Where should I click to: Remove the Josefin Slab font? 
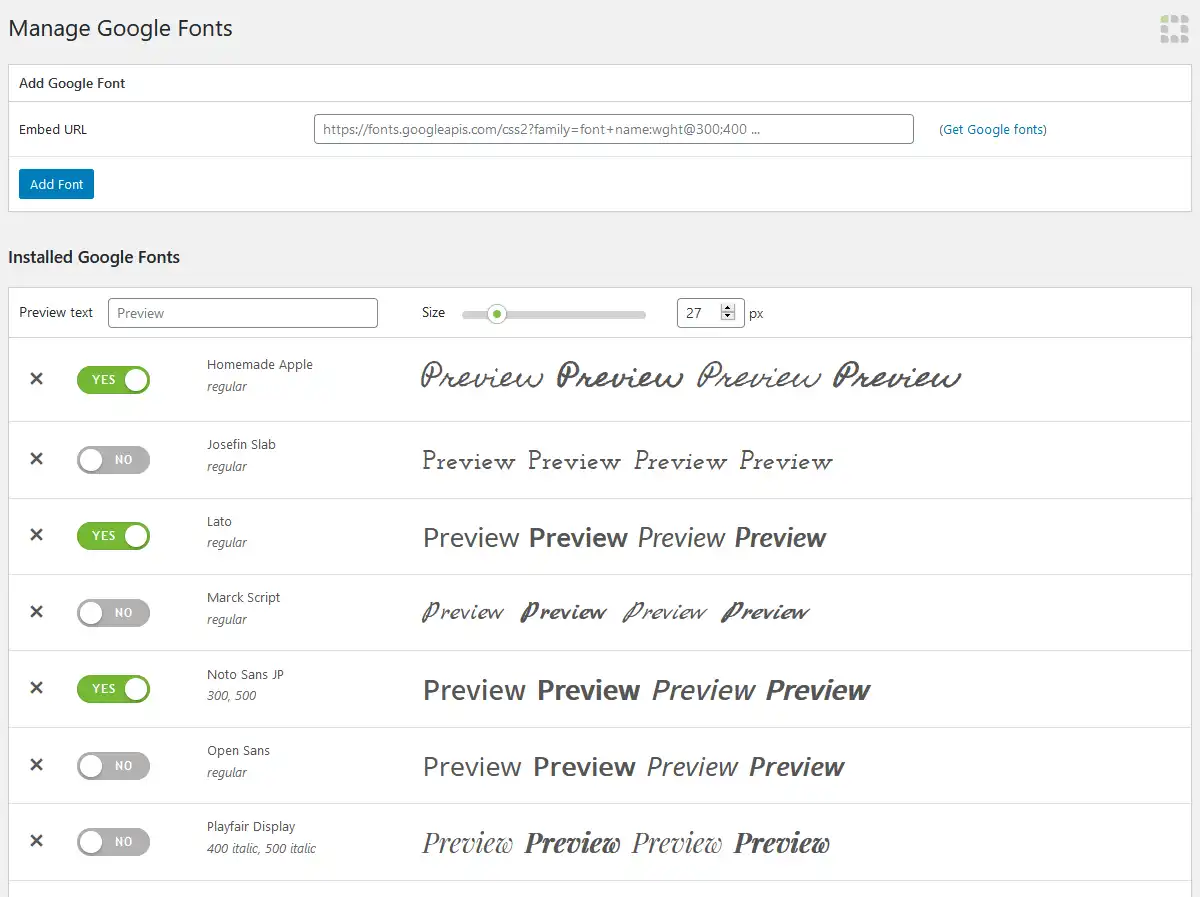[x=36, y=460]
